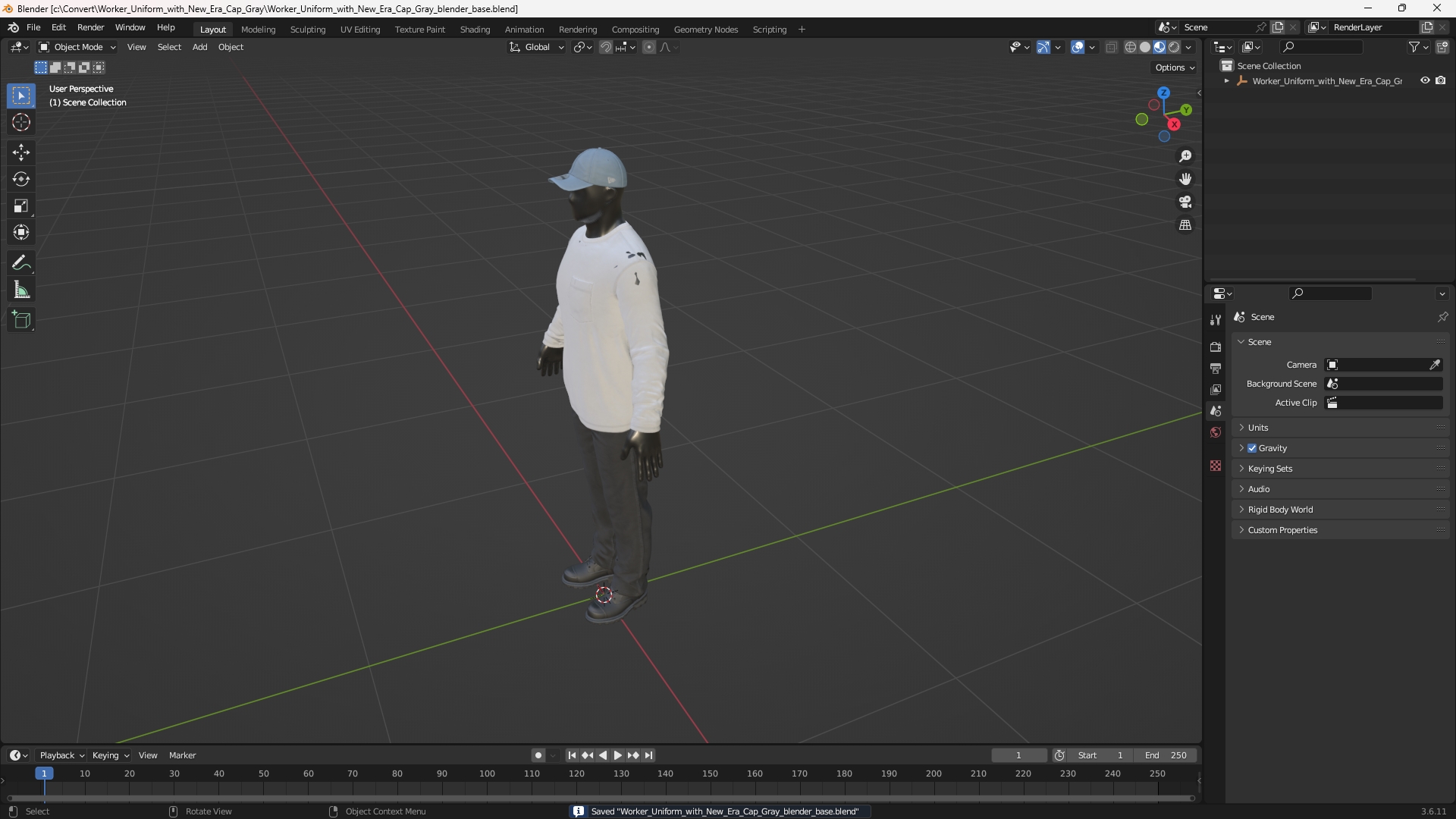Pin the Scene properties panel

[x=1442, y=317]
